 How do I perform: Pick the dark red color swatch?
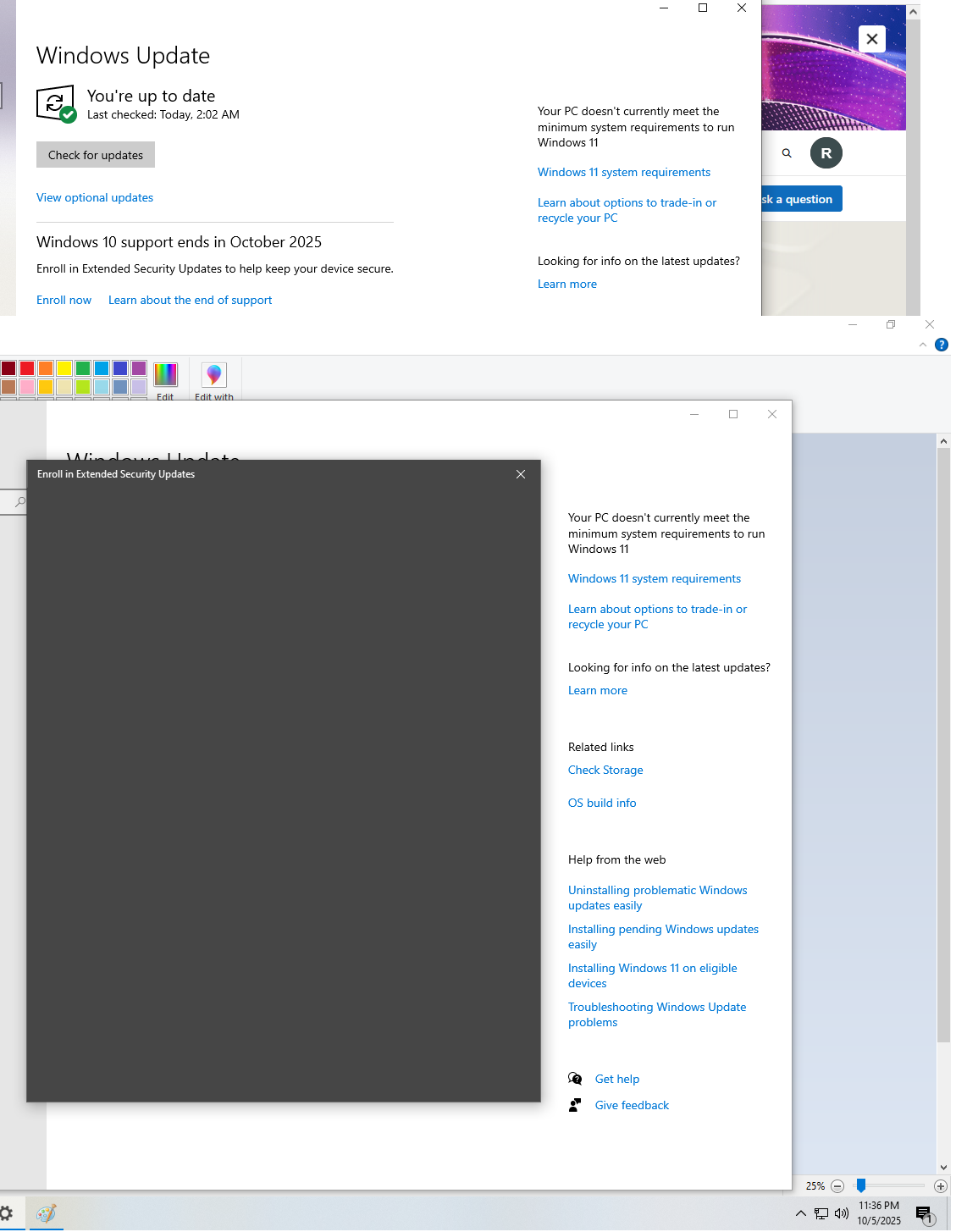8,367
